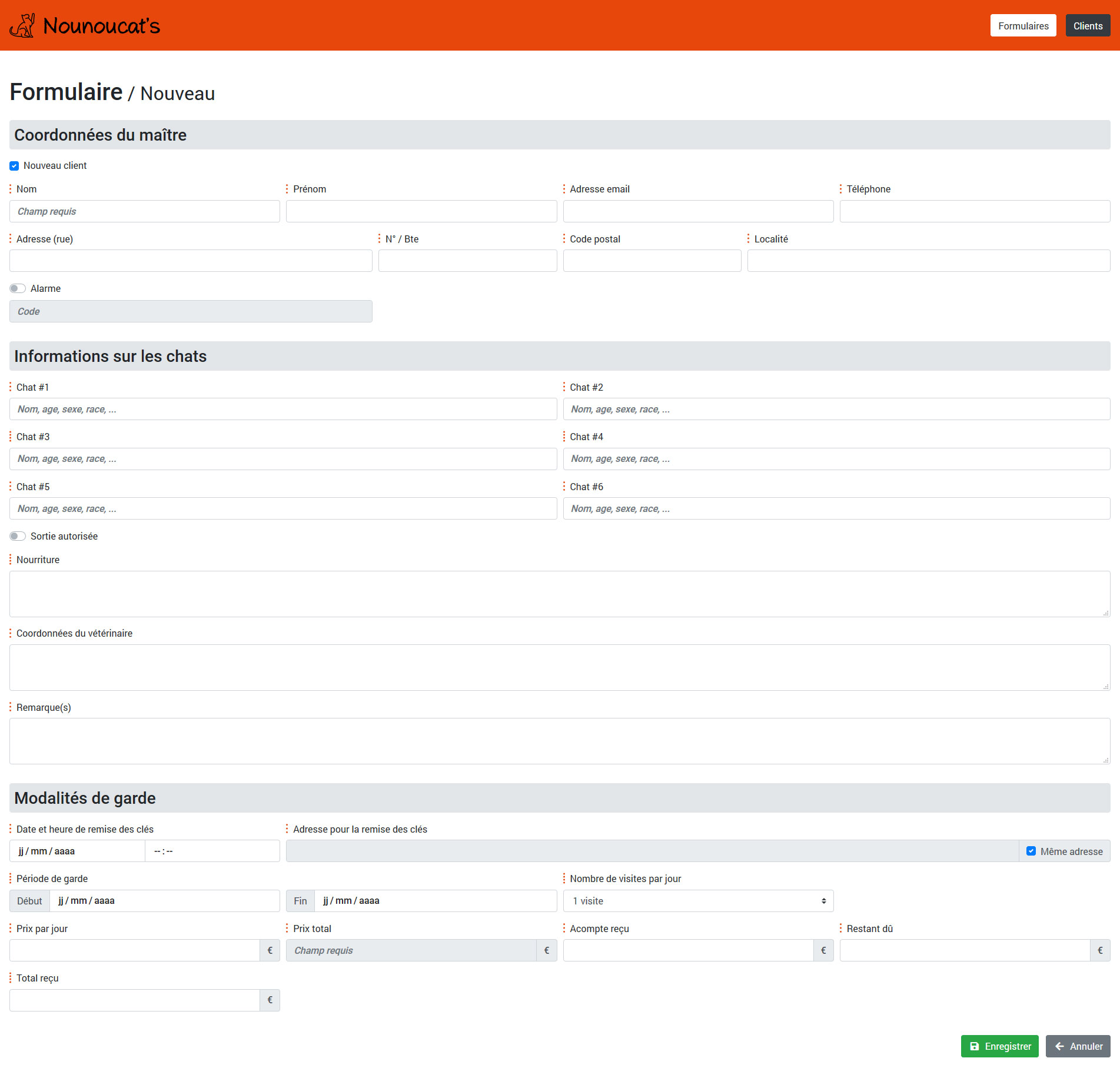Image resolution: width=1120 pixels, height=1088 pixels.
Task: Focus the N° / Bte field
Action: point(467,261)
